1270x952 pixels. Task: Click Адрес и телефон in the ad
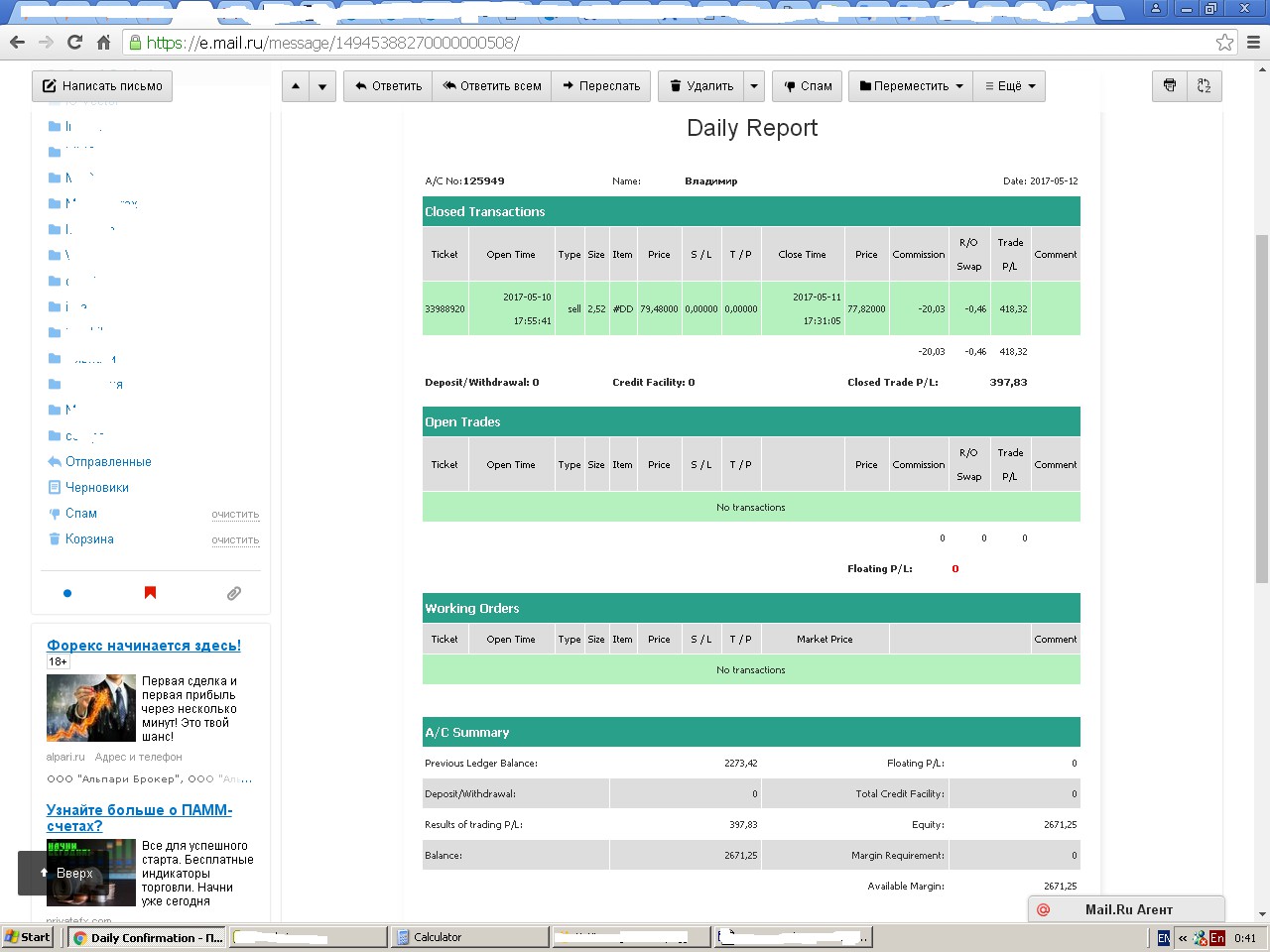tap(139, 757)
